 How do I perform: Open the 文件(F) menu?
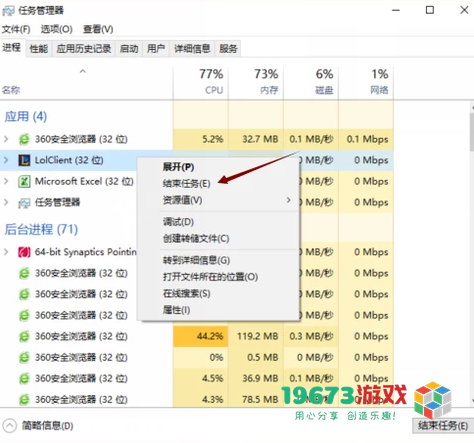point(16,29)
